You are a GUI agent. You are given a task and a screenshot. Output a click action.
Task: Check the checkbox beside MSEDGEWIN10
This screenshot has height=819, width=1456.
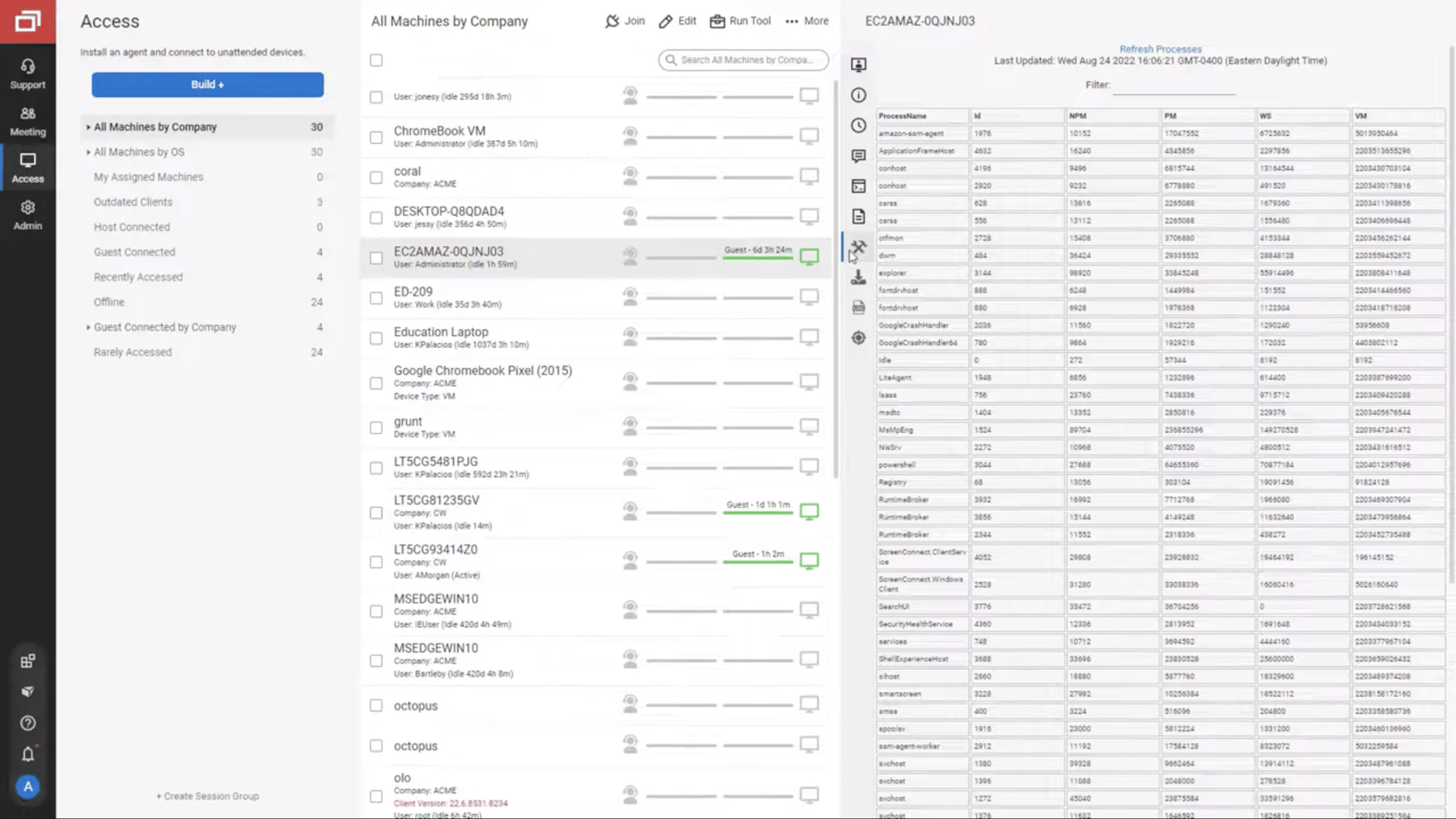(376, 611)
